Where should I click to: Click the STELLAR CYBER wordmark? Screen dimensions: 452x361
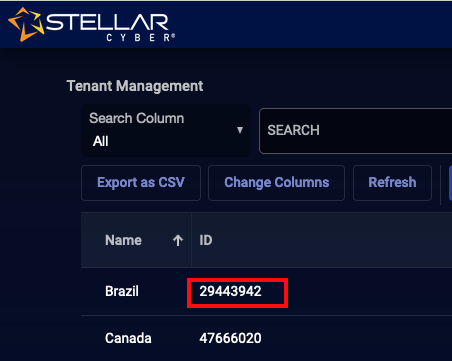point(110,27)
